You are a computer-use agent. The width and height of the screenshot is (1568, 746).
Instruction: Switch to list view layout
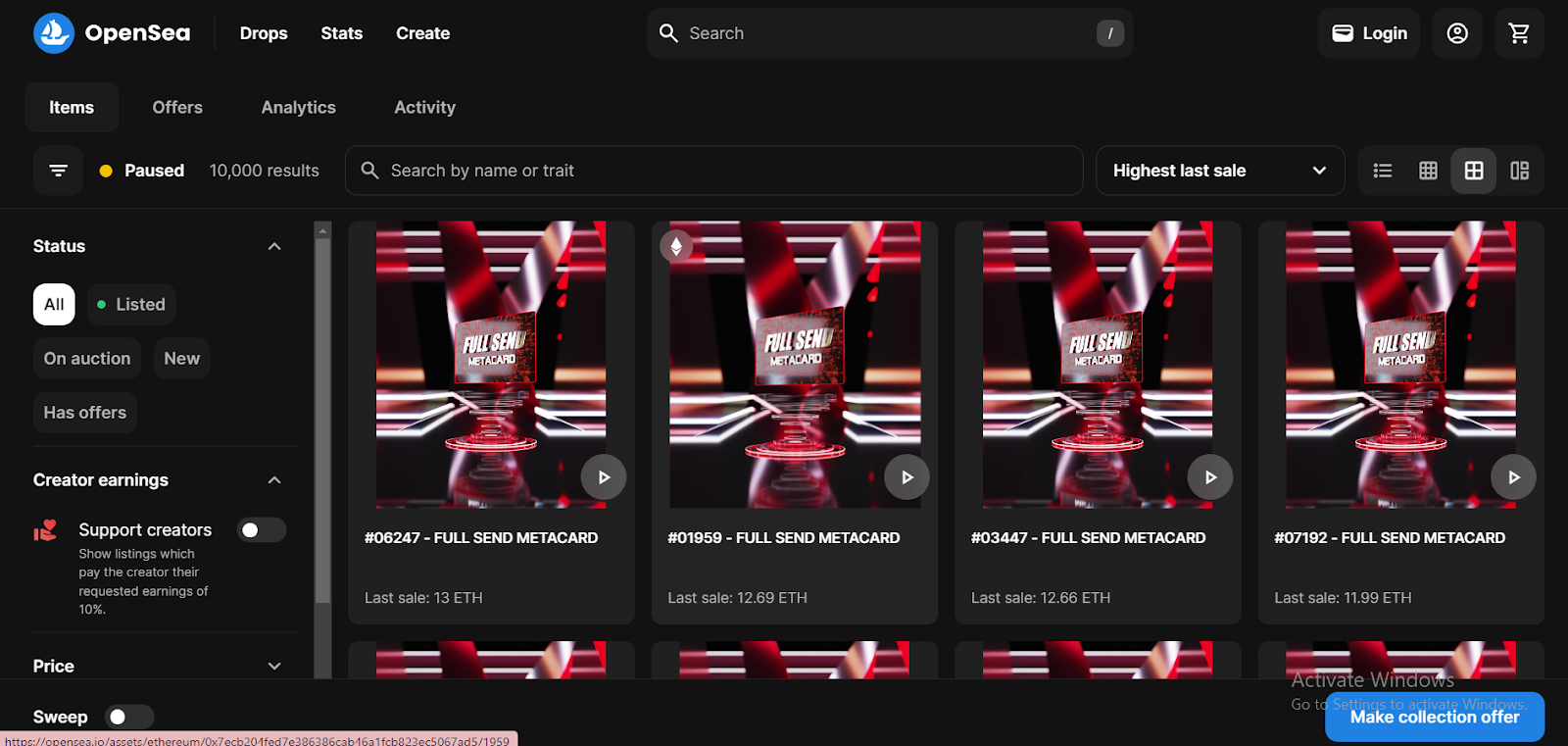coord(1383,171)
